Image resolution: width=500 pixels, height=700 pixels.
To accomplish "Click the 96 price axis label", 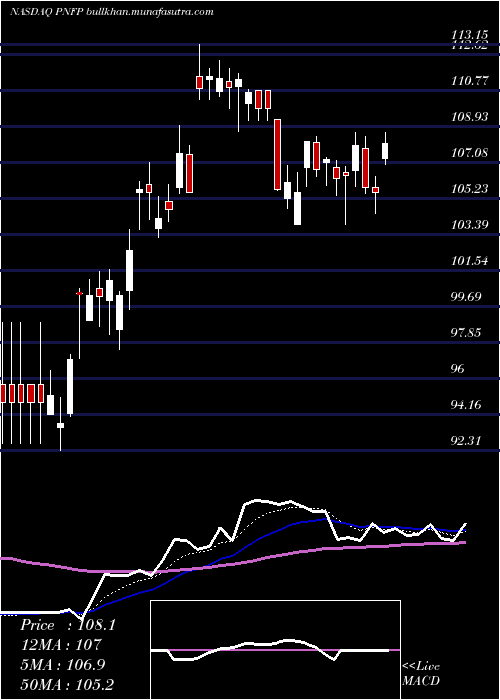I will [459, 369].
